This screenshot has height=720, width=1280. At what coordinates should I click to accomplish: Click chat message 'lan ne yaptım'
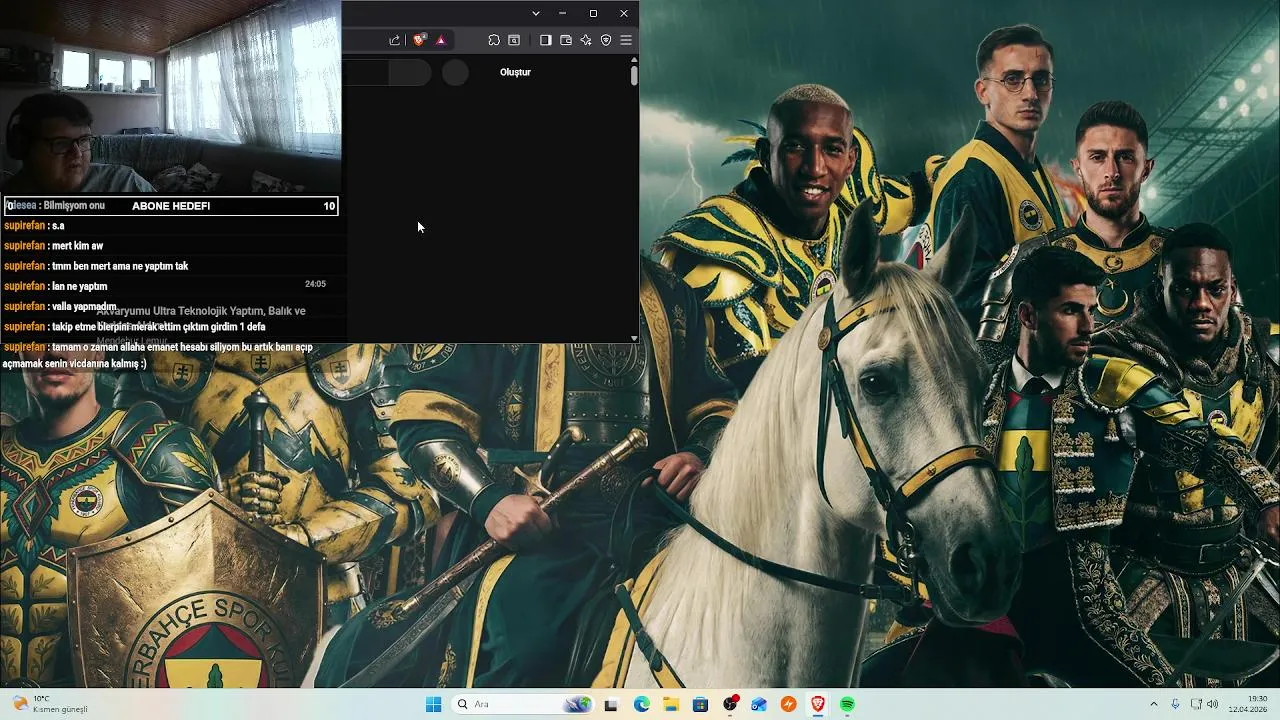click(x=79, y=286)
